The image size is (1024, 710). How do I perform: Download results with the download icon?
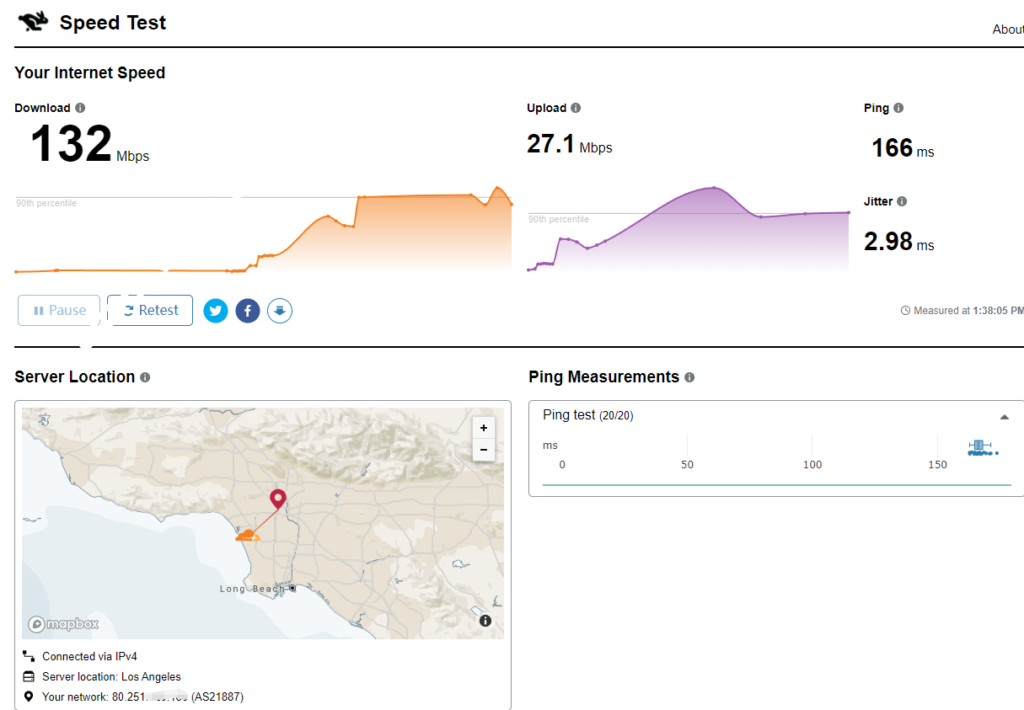coord(280,311)
